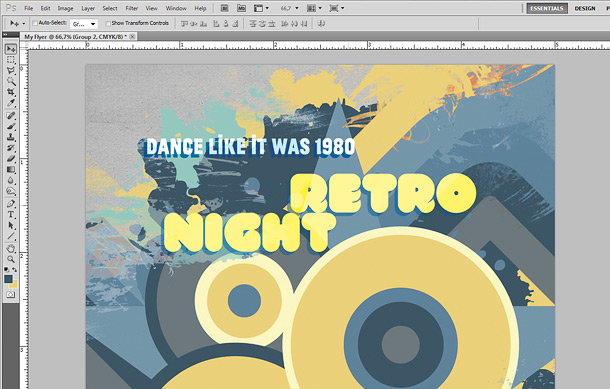This screenshot has height=389, width=610.
Task: Expand the collapsed tools panel
Action: (x=5, y=34)
